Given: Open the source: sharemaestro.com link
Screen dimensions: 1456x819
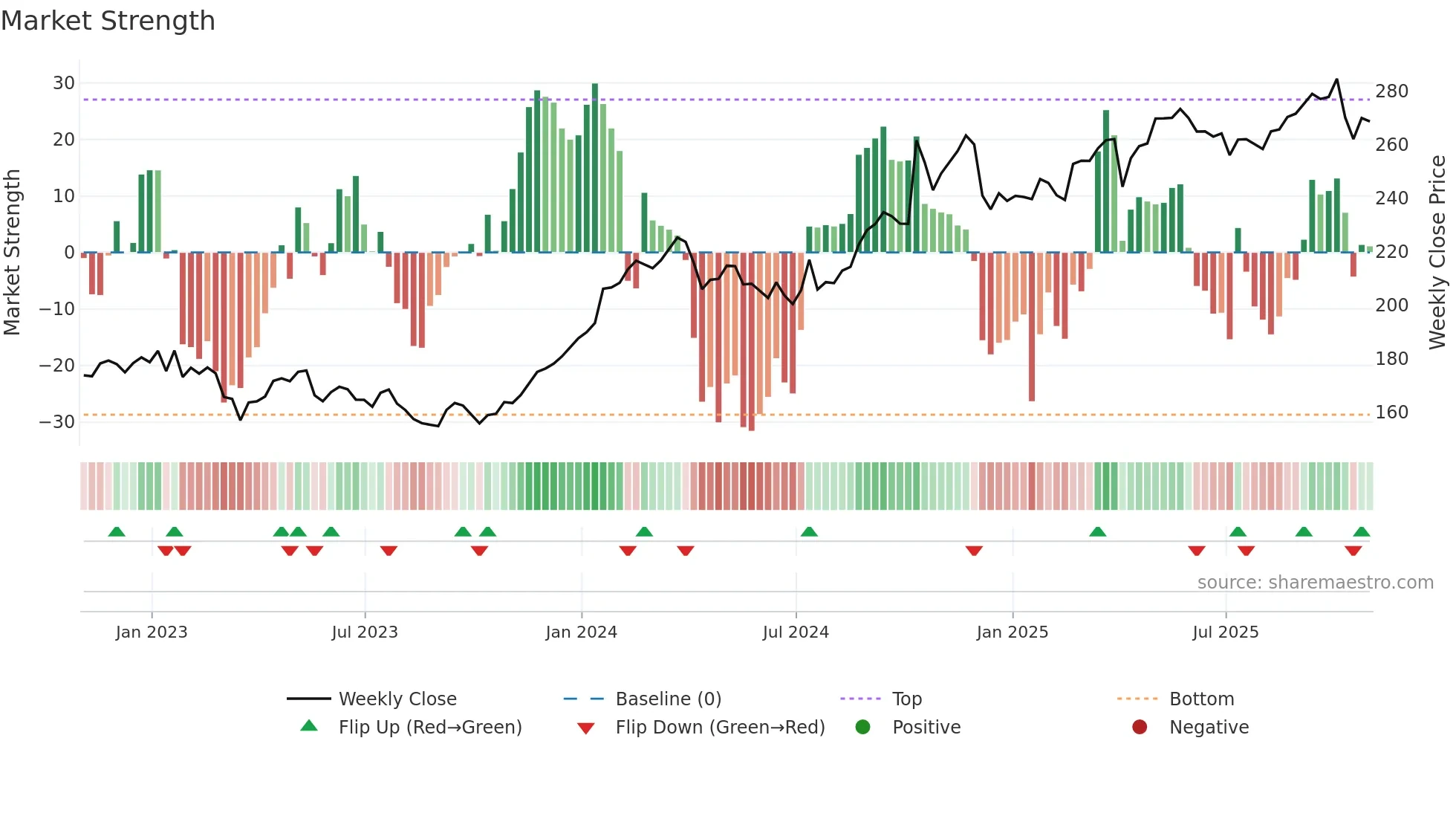Looking at the screenshot, I should pos(1316,583).
